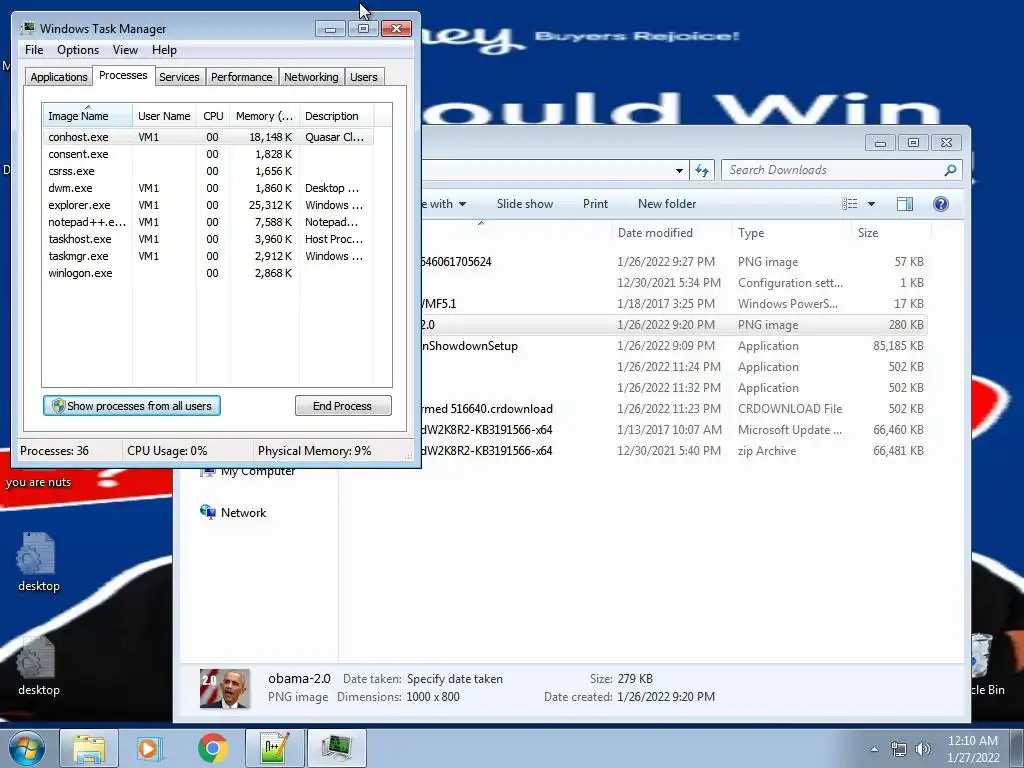
Task: Click Slide show in Explorer toolbar
Action: click(524, 204)
